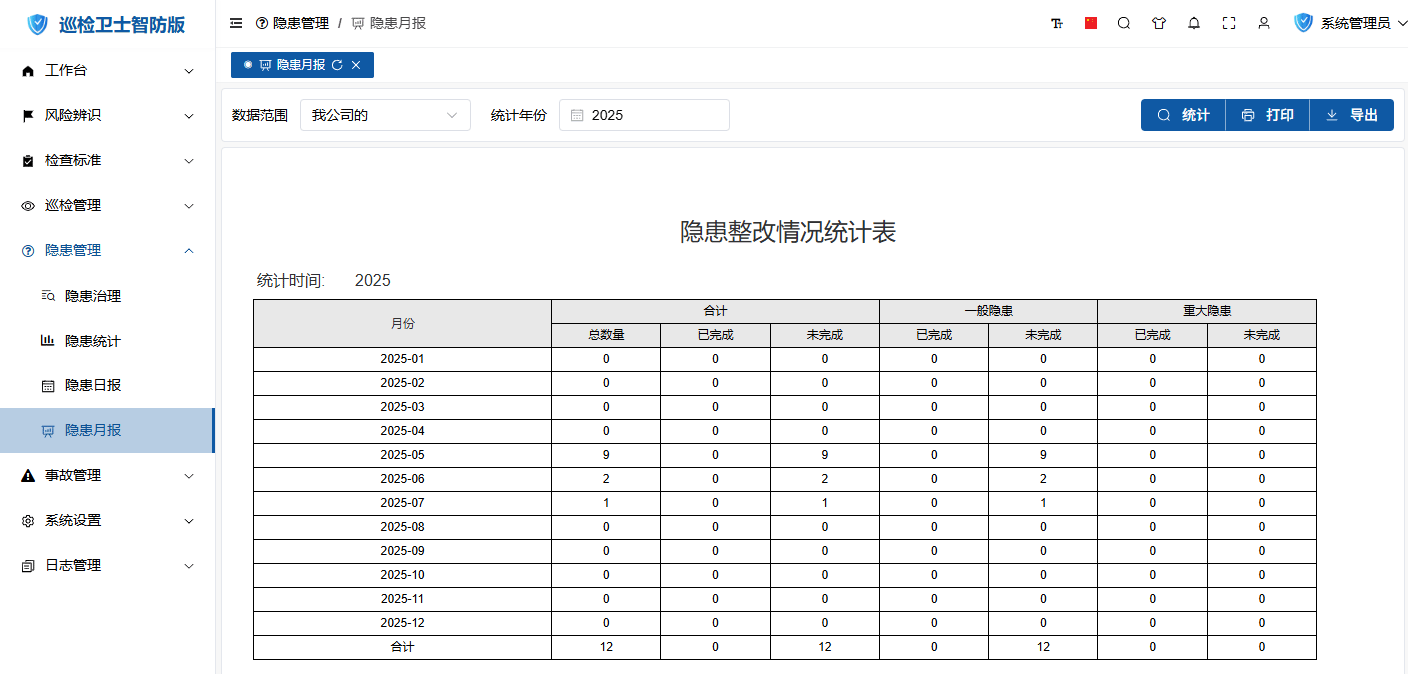This screenshot has width=1408, height=674.
Task: Click the 2025-07 row label
Action: (x=402, y=503)
